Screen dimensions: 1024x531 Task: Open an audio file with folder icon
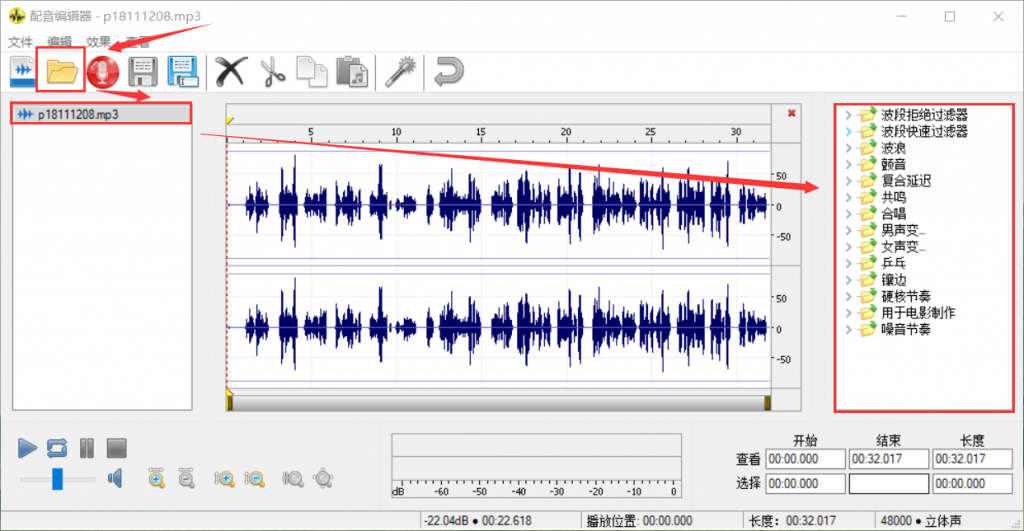coord(62,71)
